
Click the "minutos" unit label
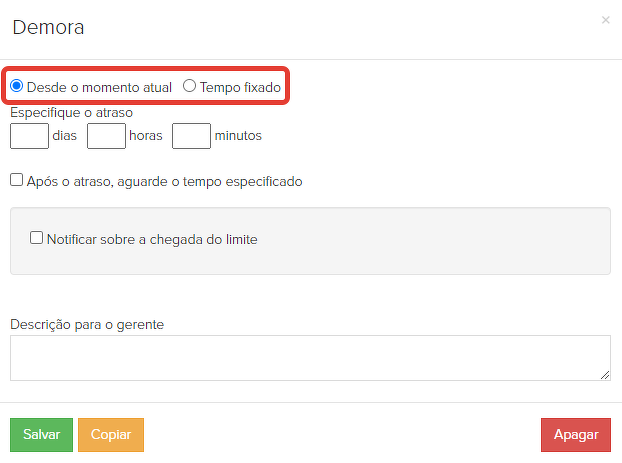pyautogui.click(x=238, y=136)
